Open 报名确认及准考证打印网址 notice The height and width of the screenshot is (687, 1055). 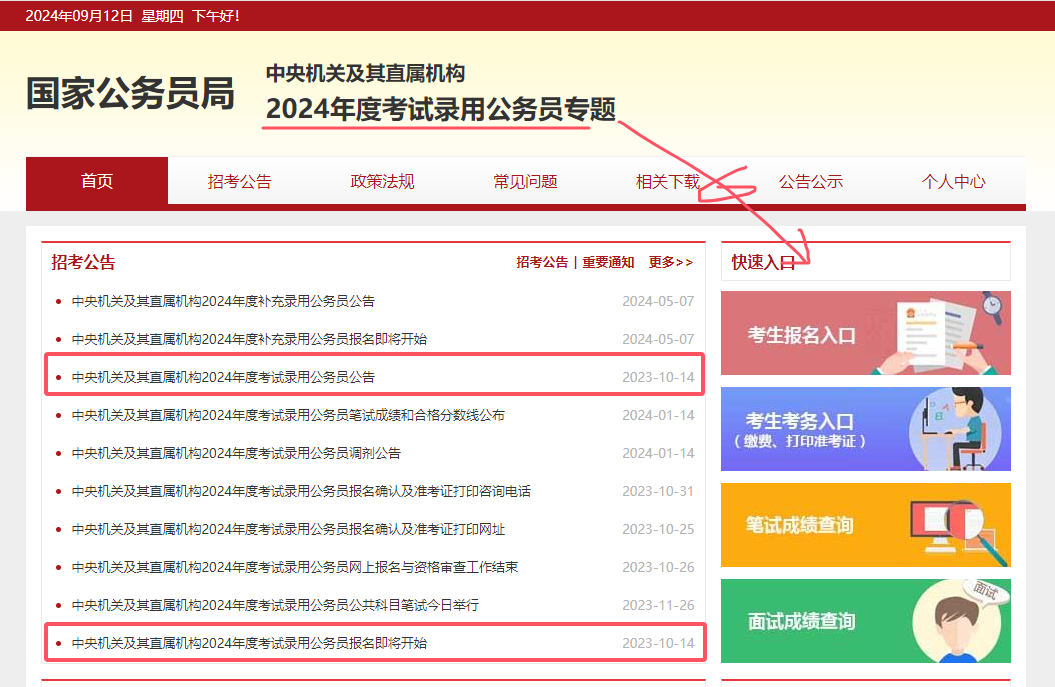tap(288, 530)
